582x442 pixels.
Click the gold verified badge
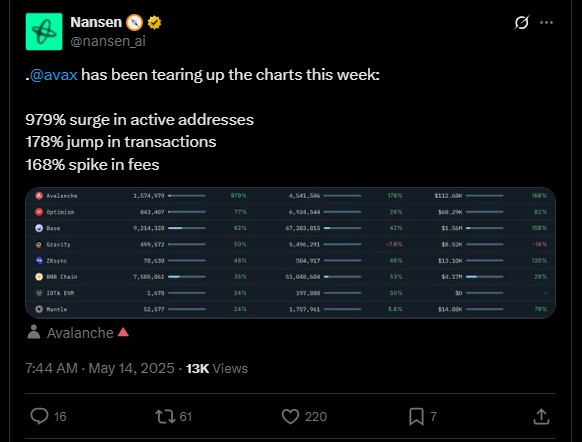154,22
